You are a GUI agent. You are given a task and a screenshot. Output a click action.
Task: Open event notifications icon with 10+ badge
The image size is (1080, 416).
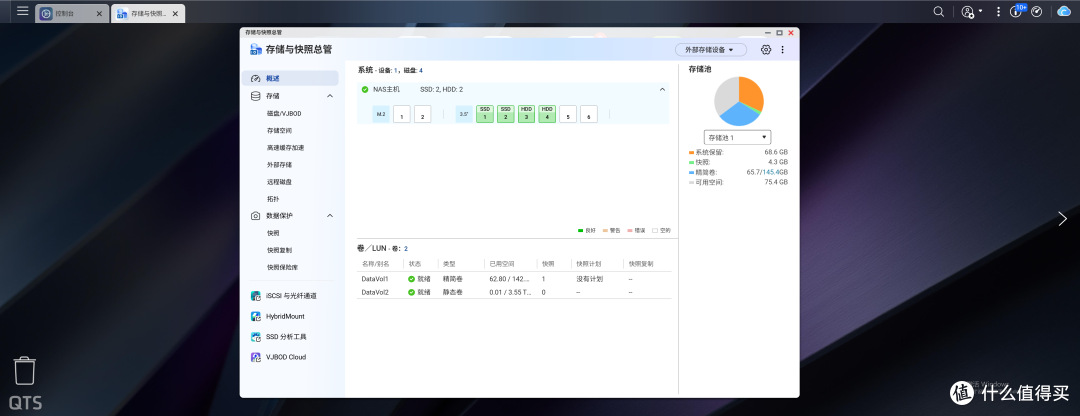pos(1016,12)
